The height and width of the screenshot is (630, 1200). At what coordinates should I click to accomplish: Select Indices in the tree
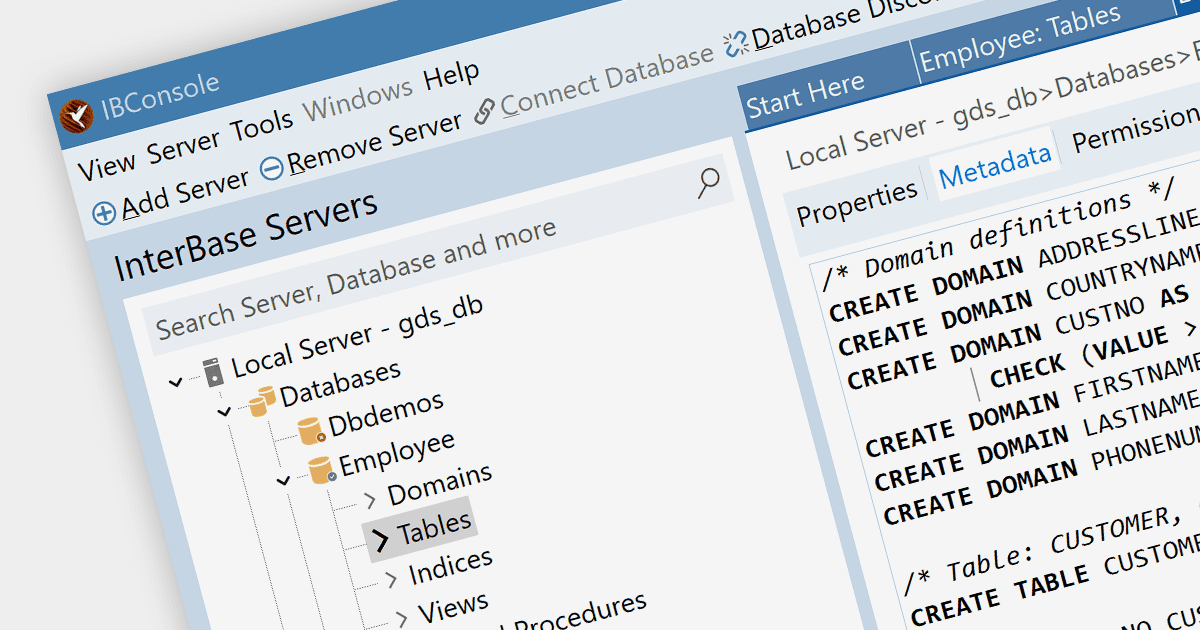click(x=451, y=568)
